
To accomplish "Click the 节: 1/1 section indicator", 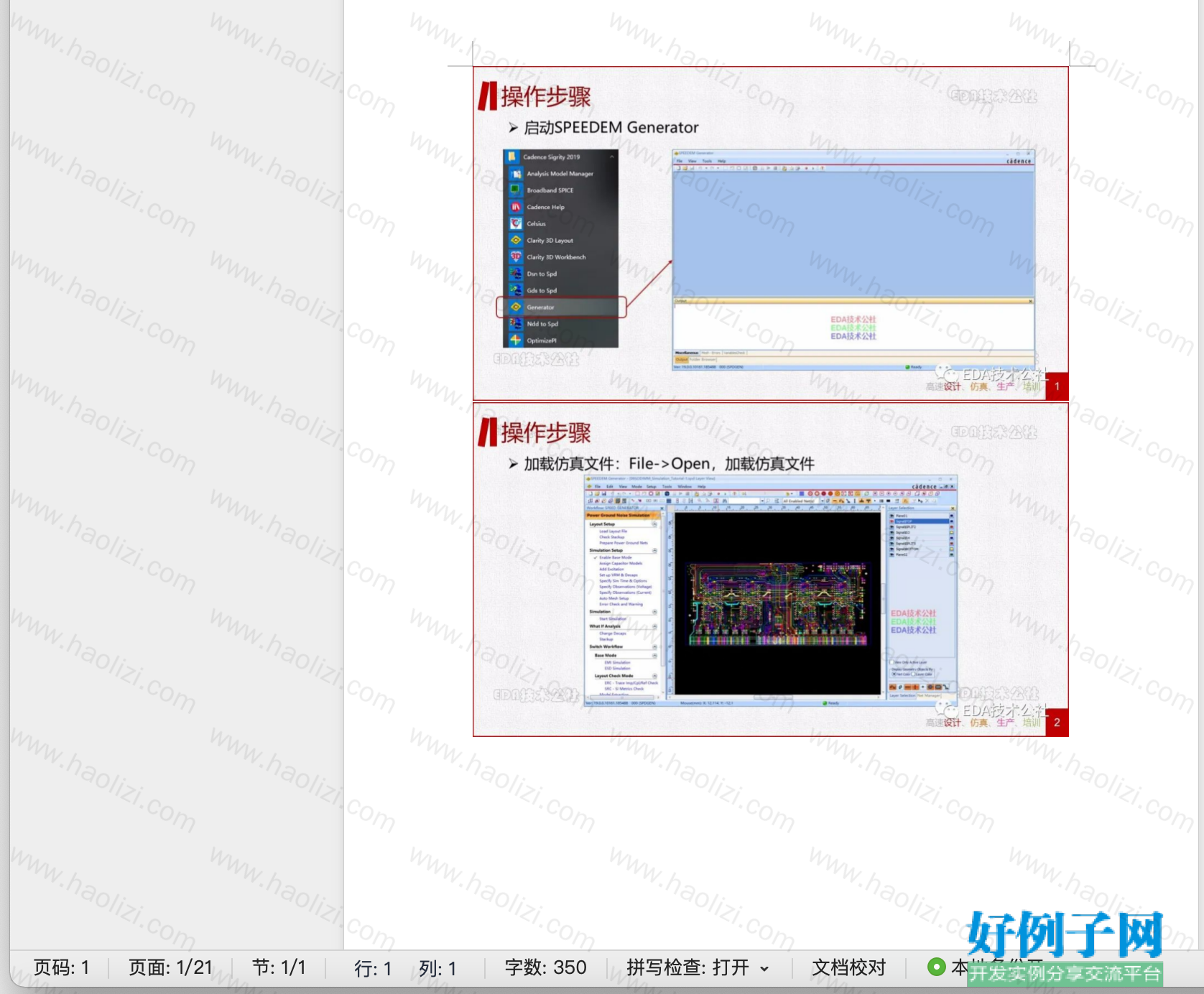I will click(279, 967).
